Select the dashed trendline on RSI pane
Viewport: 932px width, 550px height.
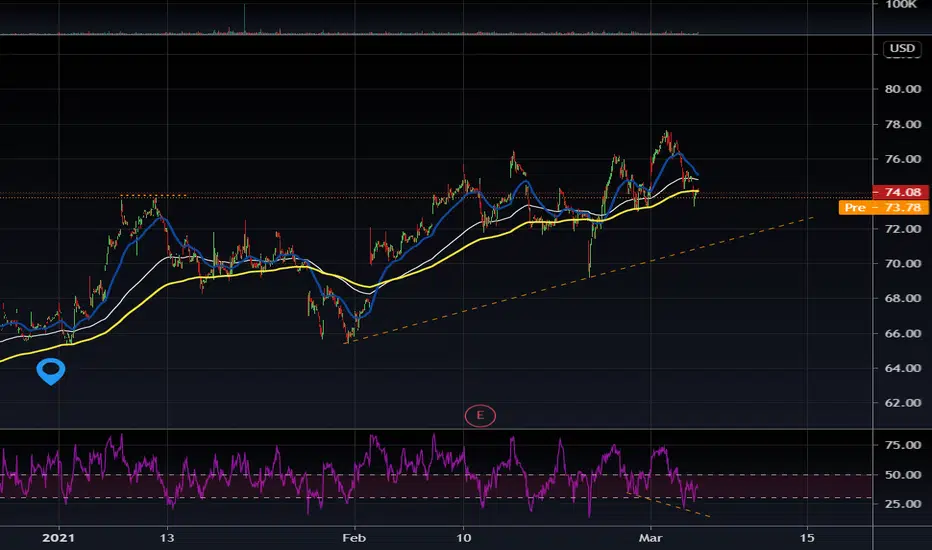tap(667, 504)
